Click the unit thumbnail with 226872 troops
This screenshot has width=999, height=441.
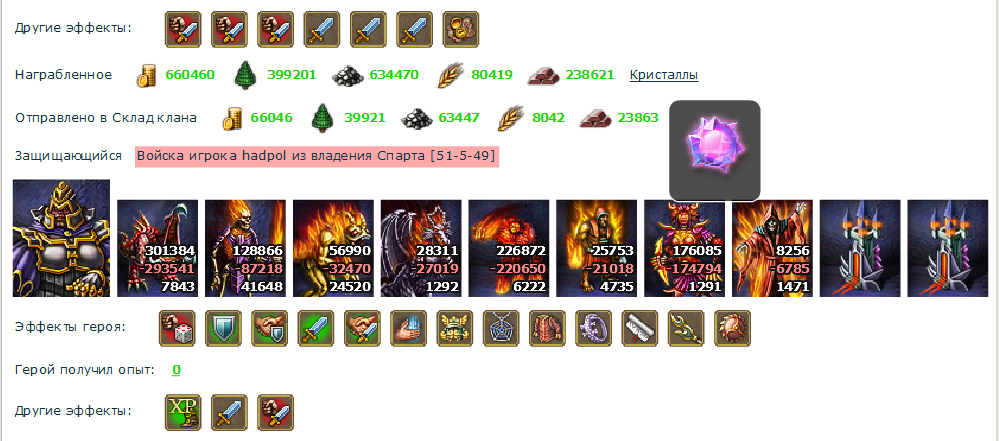(509, 249)
